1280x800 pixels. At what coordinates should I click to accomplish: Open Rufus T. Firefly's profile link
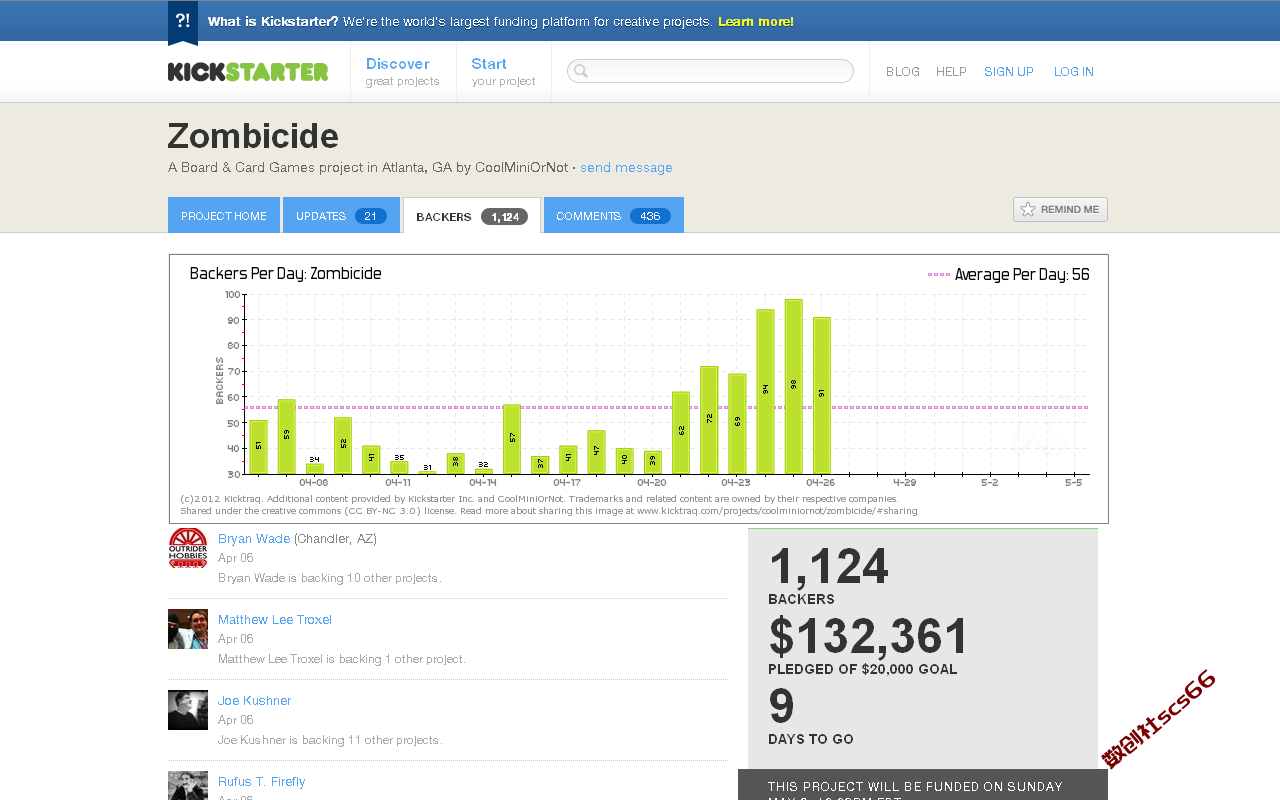pos(262,781)
